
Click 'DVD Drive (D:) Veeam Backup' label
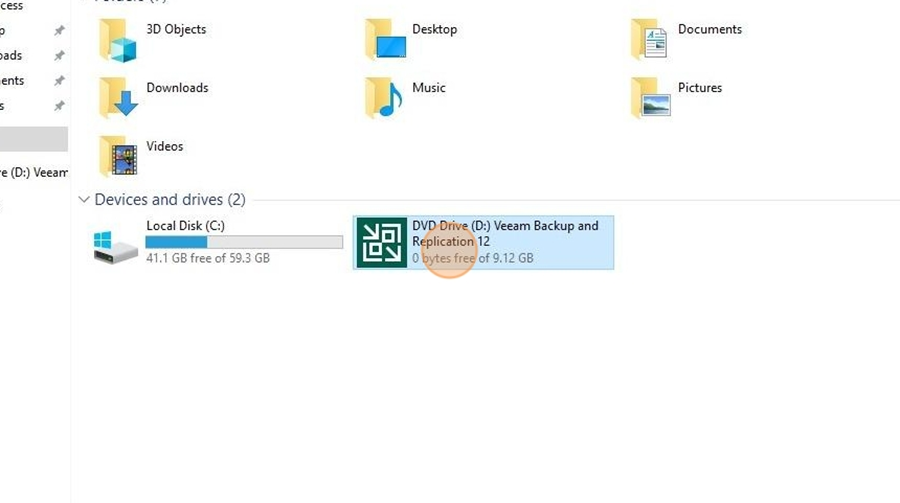pyautogui.click(x=505, y=234)
